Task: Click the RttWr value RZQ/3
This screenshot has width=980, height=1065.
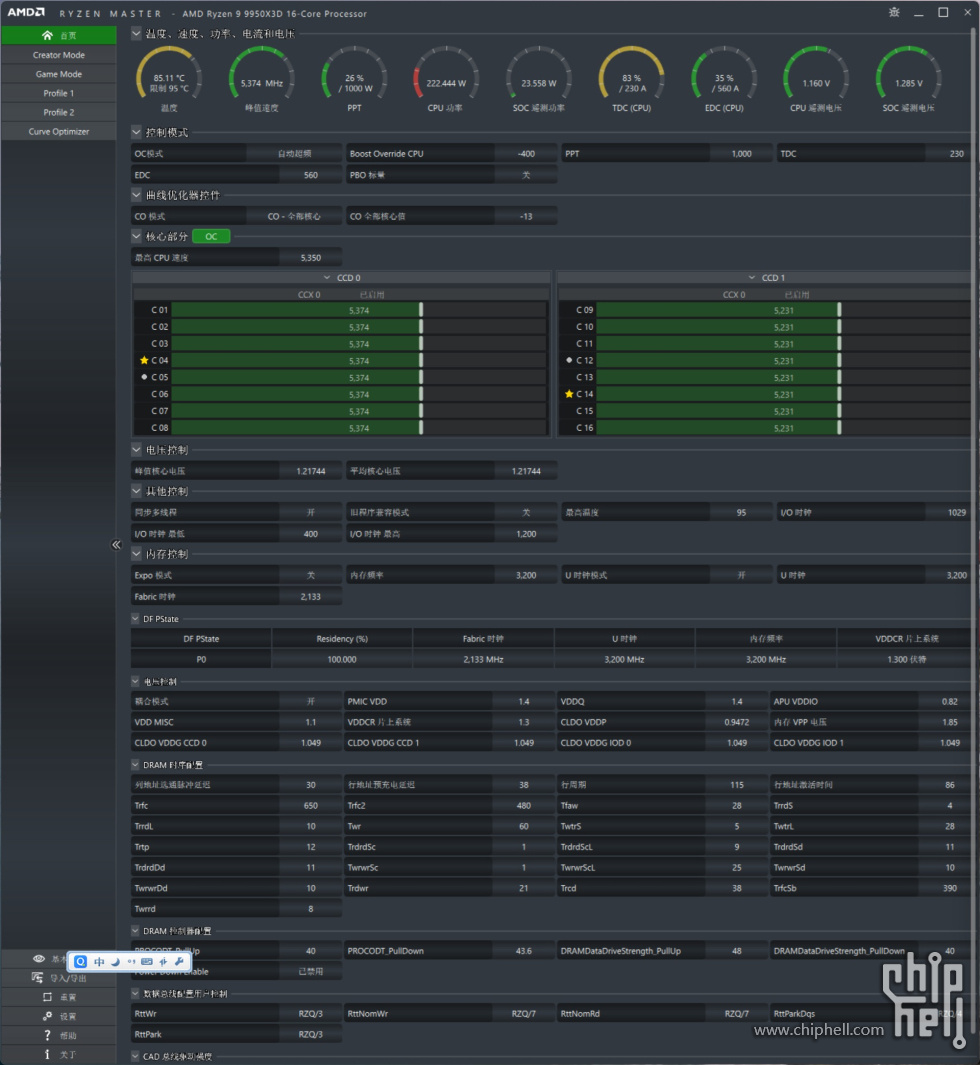Action: coord(311,1013)
